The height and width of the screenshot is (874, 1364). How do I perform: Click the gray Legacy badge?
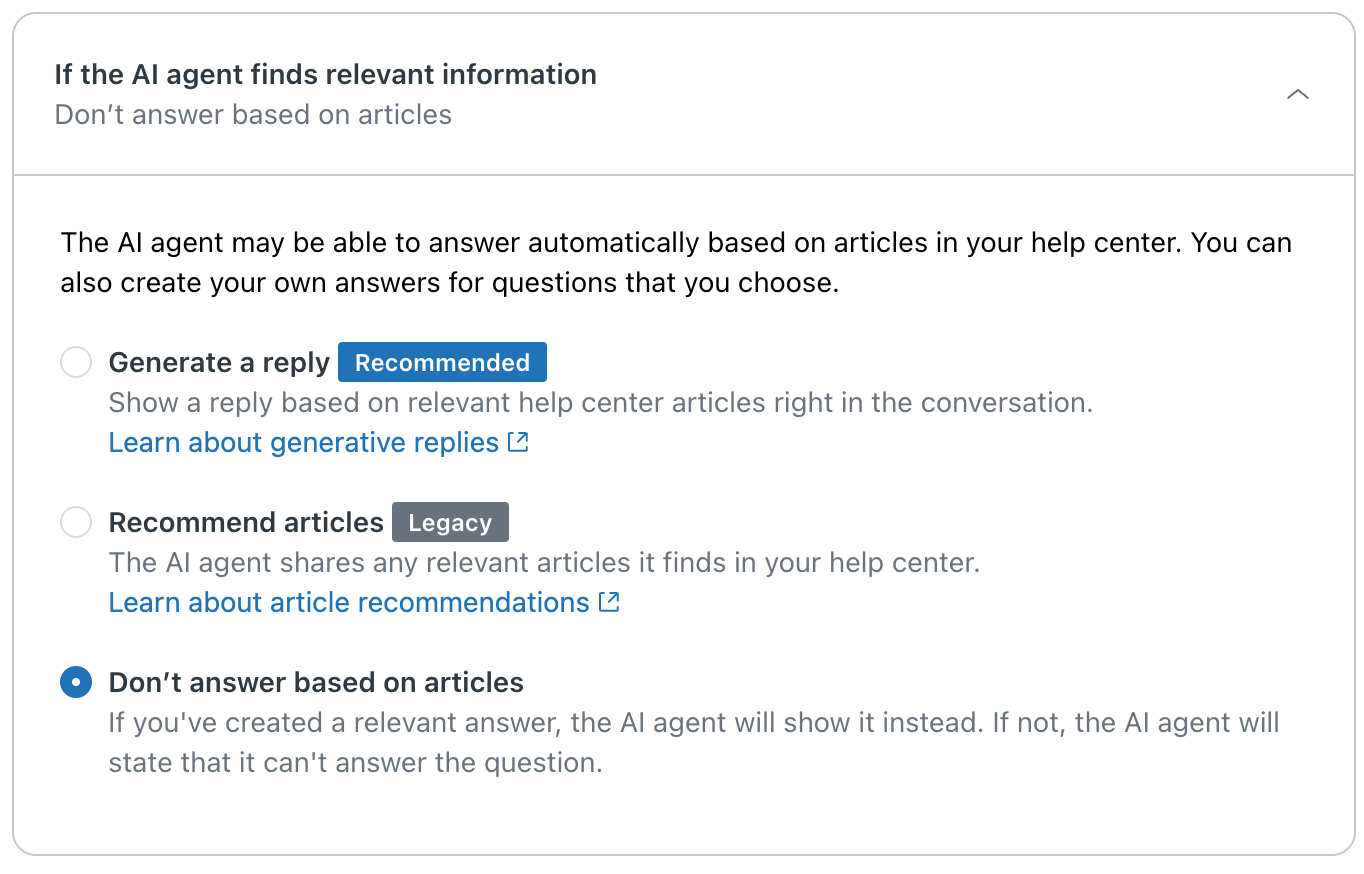click(x=450, y=522)
